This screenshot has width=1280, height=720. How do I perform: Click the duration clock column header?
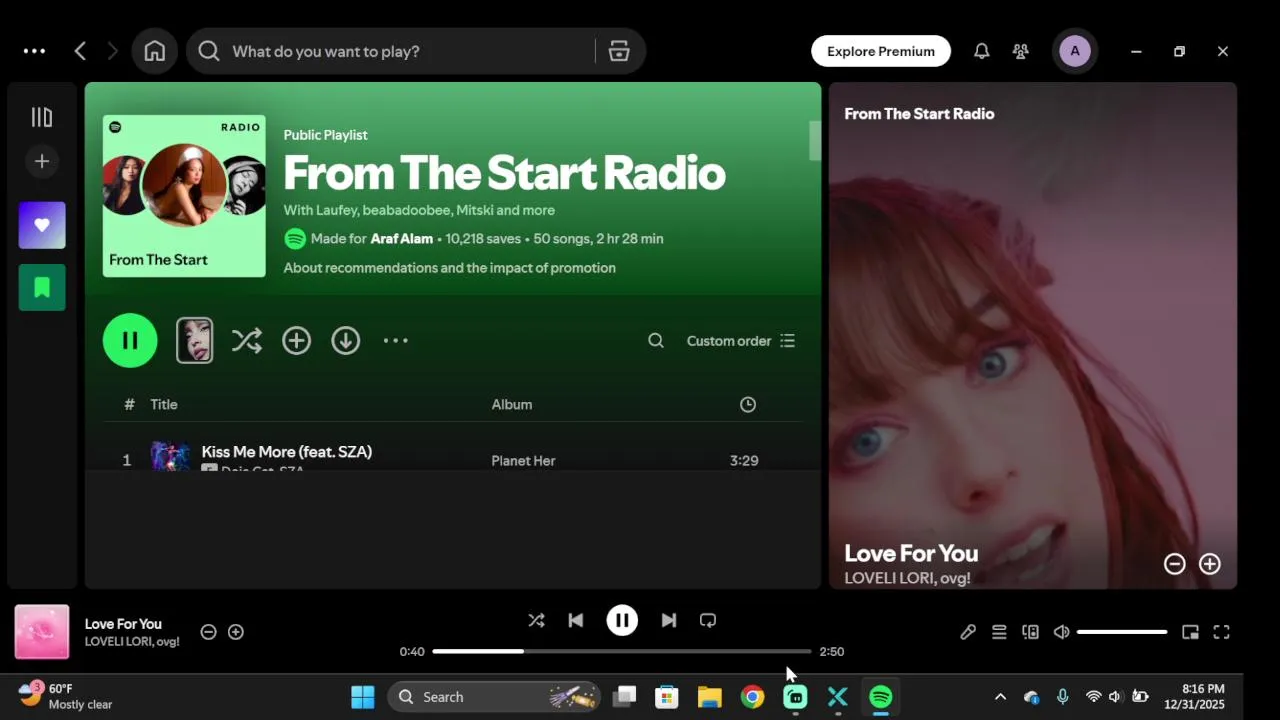tap(748, 404)
